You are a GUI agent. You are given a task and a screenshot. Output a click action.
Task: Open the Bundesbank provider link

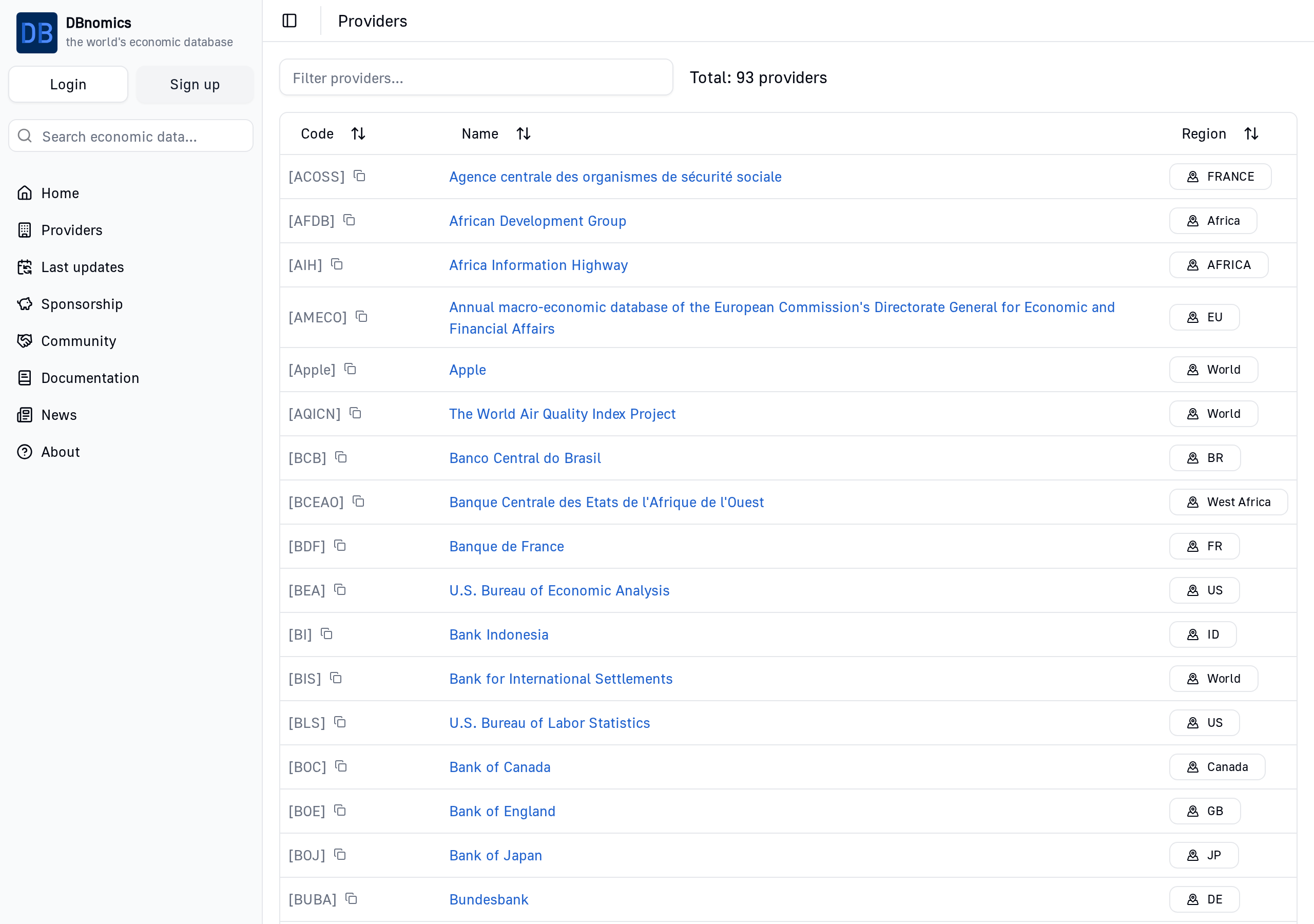click(489, 899)
